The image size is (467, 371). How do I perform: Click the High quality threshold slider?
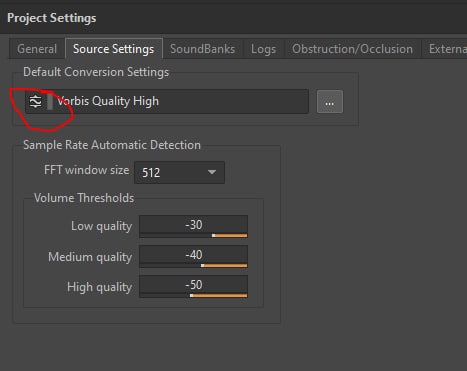pyautogui.click(x=193, y=296)
